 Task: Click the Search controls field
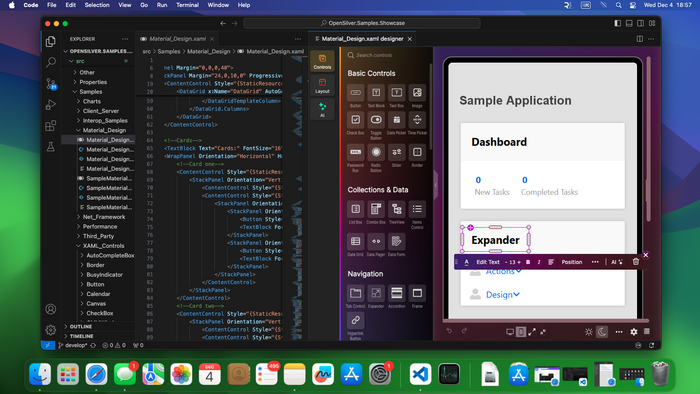pos(386,55)
